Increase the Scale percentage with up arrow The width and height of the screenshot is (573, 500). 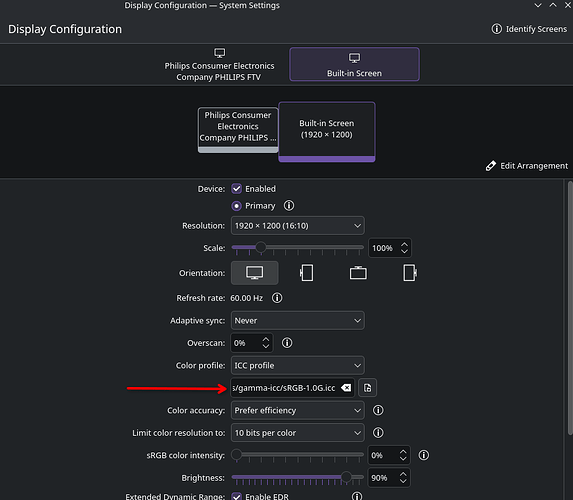click(x=404, y=245)
